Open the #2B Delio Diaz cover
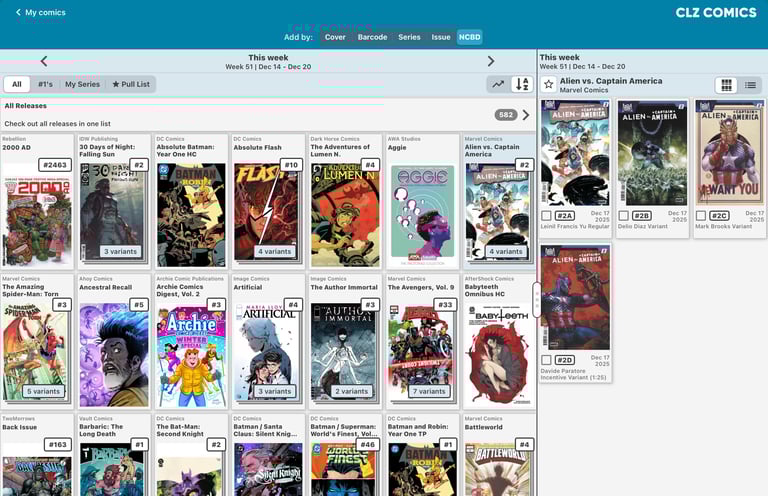Viewport: 768px width, 496px height. (x=653, y=153)
